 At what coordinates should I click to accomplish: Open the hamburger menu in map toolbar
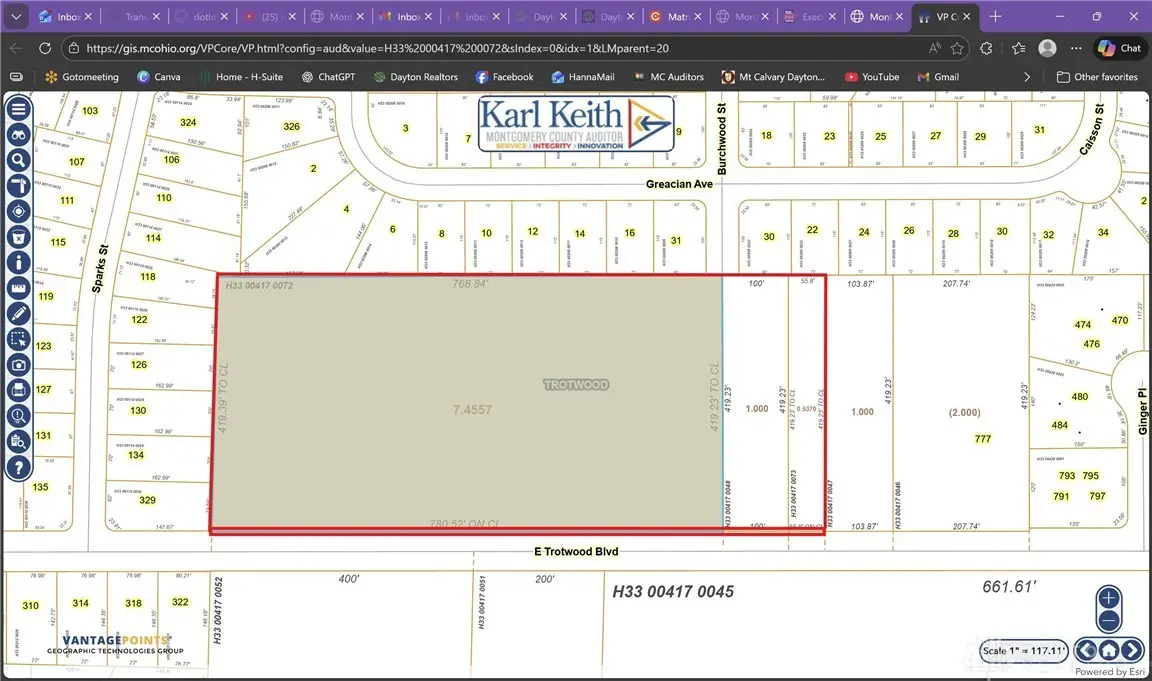(x=18, y=109)
